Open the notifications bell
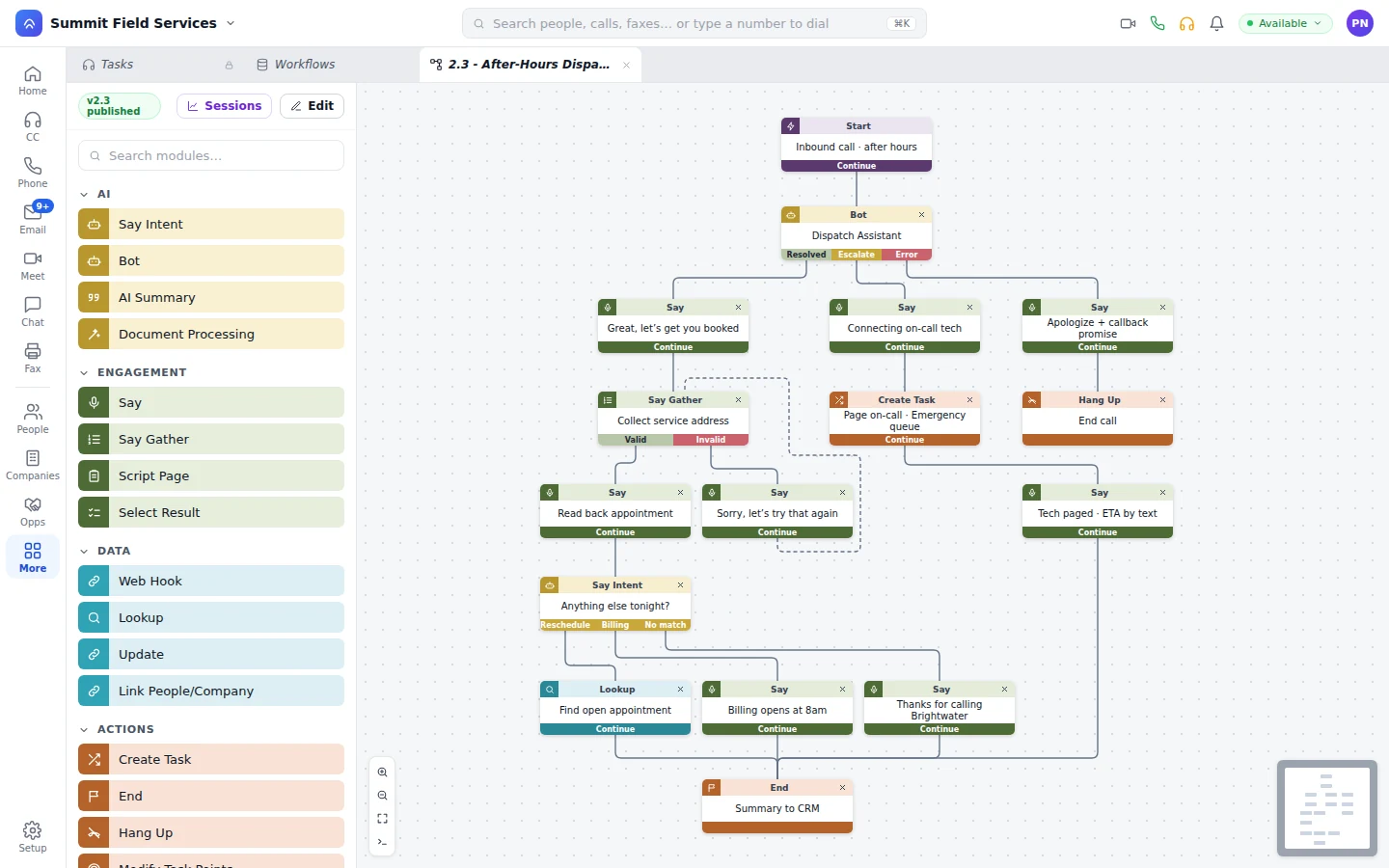This screenshot has height=868, width=1389. tap(1217, 23)
